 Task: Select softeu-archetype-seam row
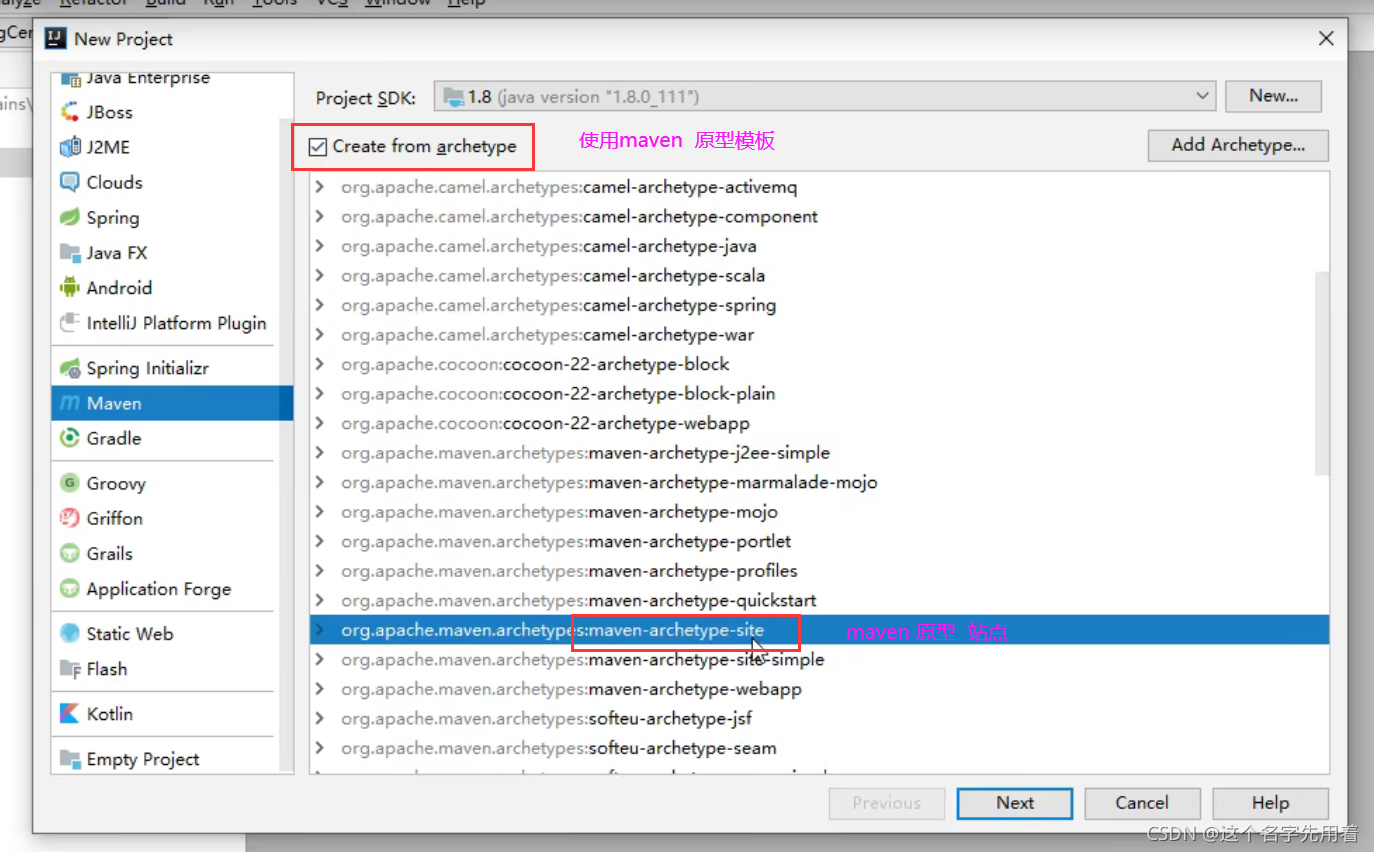(x=819, y=748)
